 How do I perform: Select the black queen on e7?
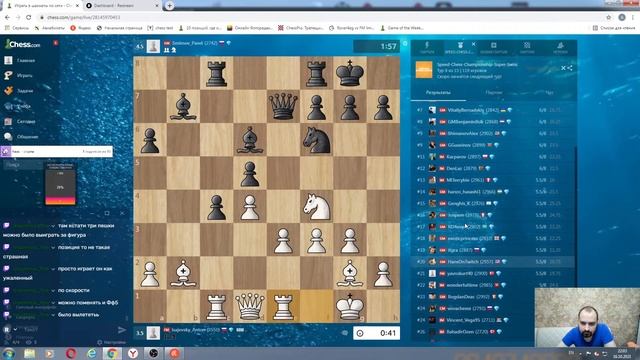[283, 106]
